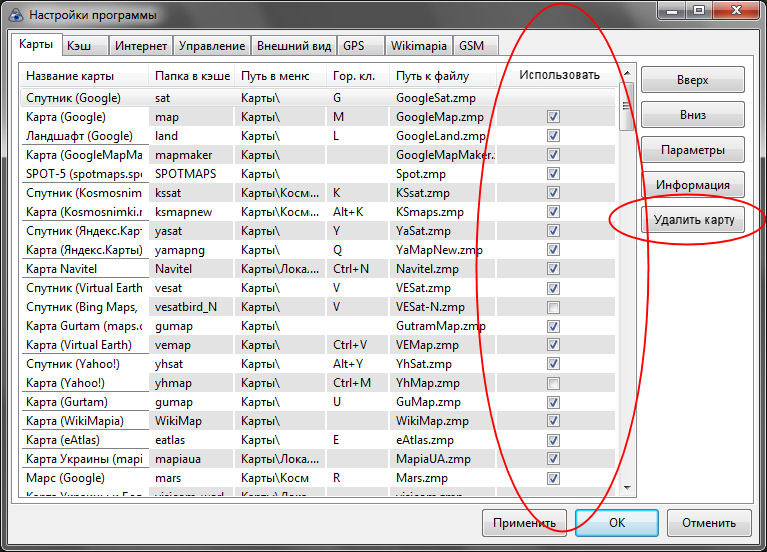Enable the VESat-N.zmp map checkbox

(x=553, y=307)
